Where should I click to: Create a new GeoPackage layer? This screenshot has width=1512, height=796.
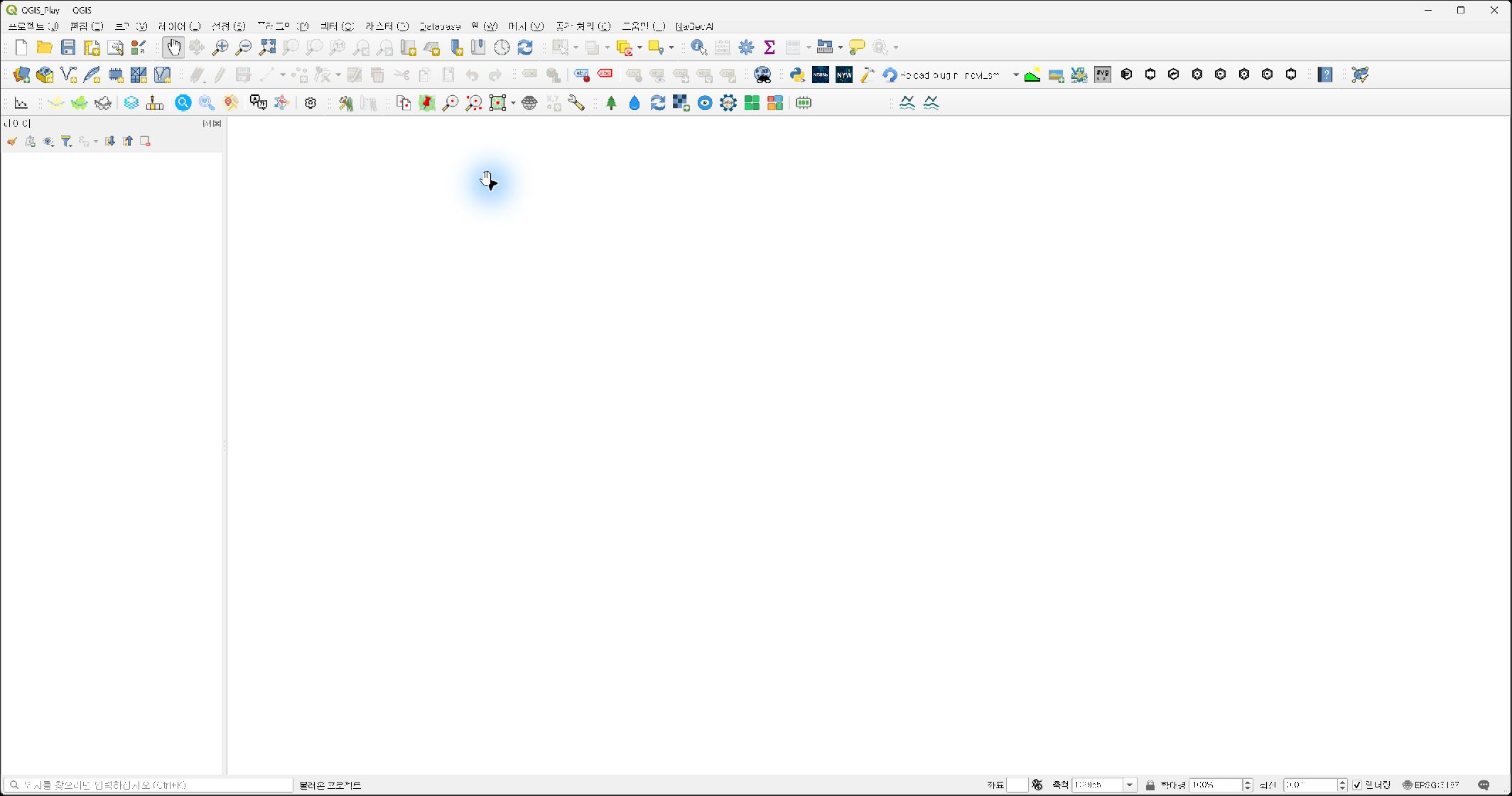(45, 75)
